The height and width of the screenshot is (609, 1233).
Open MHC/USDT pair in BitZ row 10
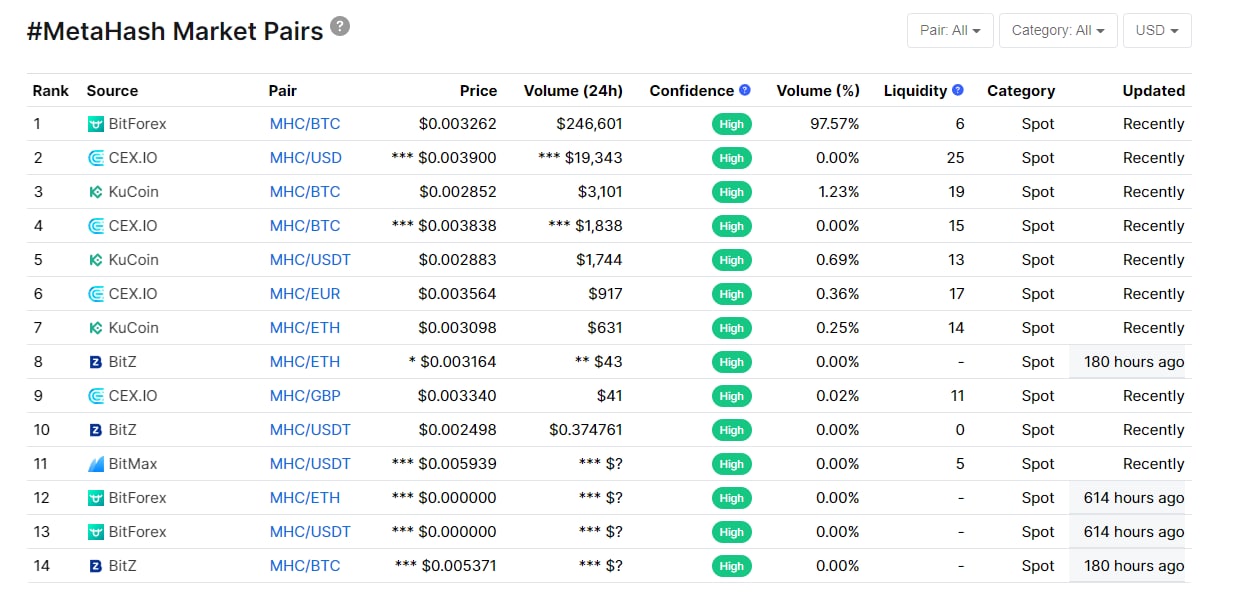click(x=310, y=430)
